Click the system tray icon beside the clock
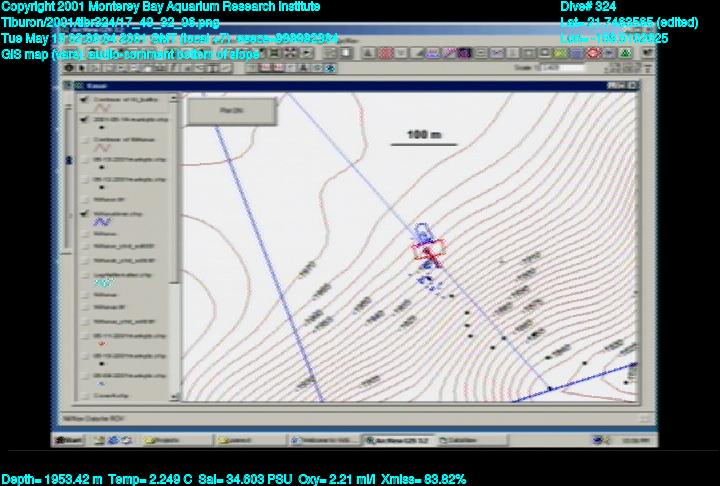Screen dimensions: 720x486 [x=601, y=438]
